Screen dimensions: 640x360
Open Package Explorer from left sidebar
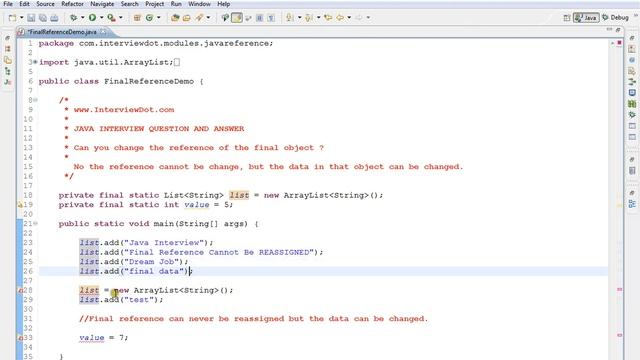point(8,49)
